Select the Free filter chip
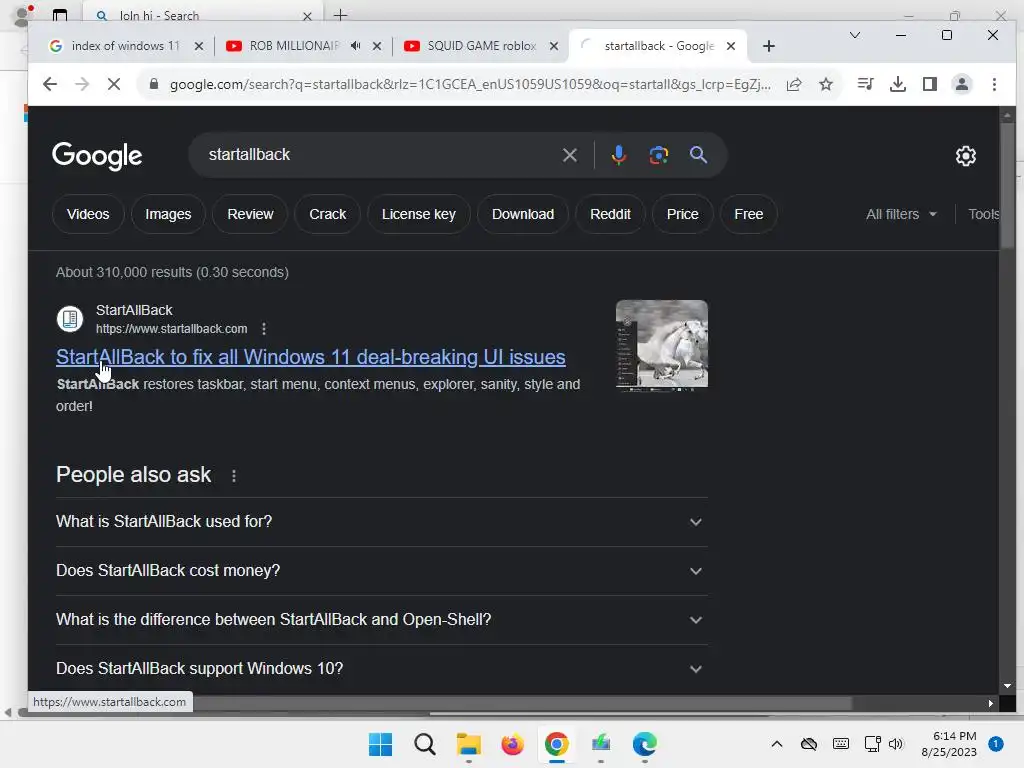The image size is (1024, 768). pos(748,214)
